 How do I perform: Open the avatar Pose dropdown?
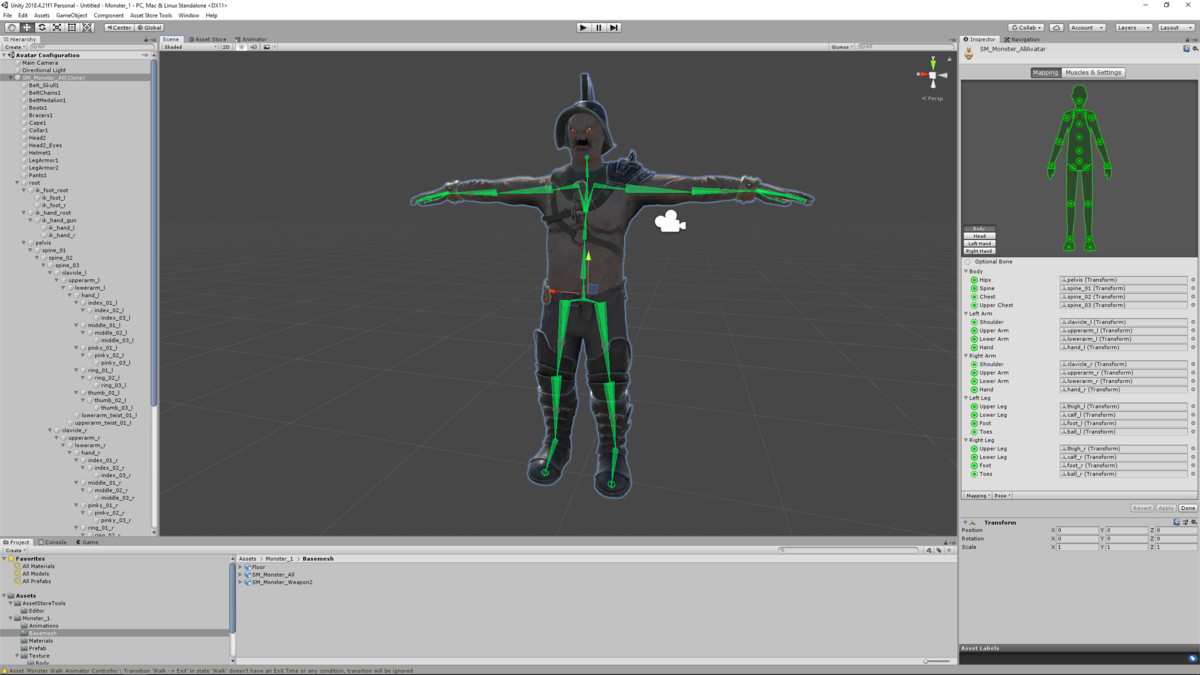[1001, 495]
